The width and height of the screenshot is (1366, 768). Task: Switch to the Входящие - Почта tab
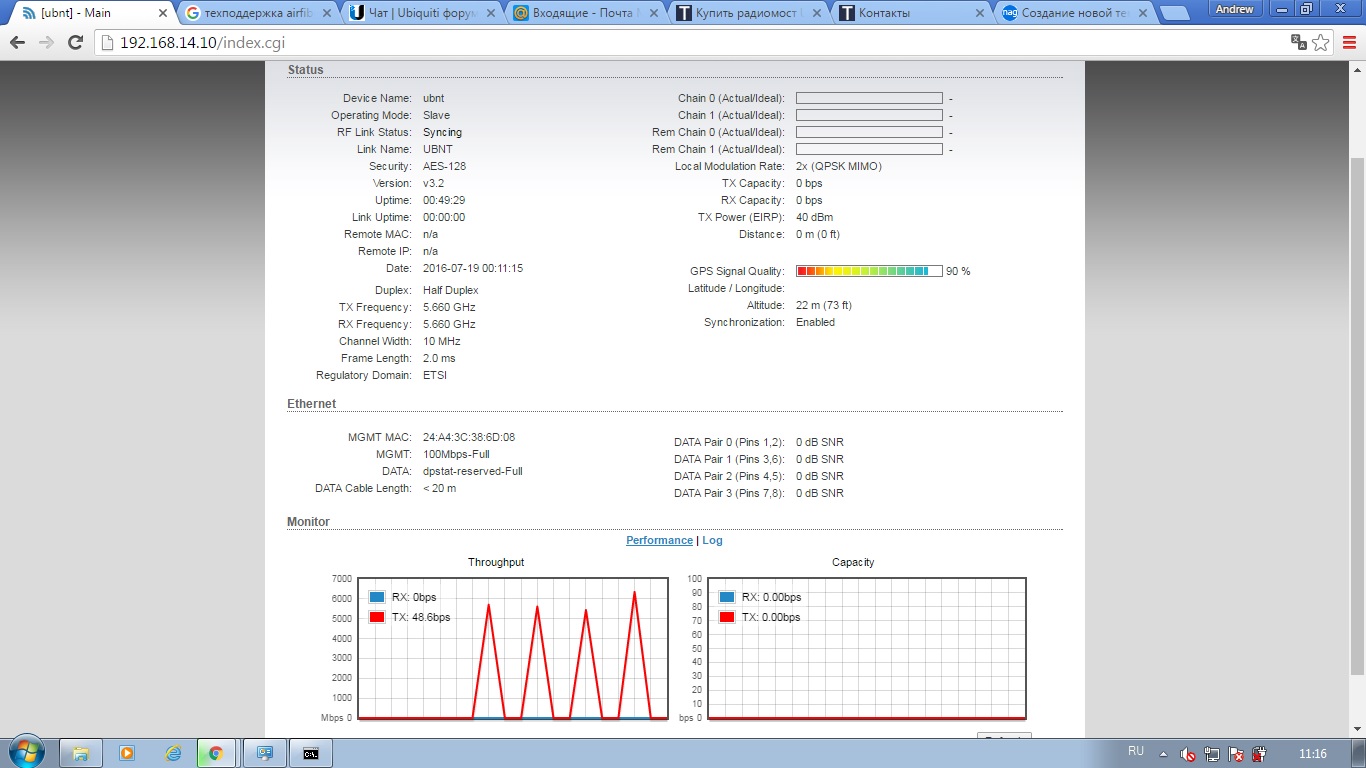point(586,13)
